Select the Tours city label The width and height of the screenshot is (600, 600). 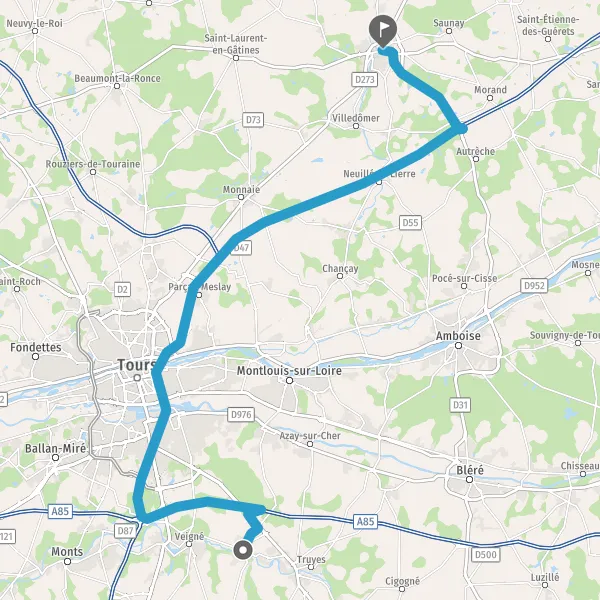(x=136, y=365)
